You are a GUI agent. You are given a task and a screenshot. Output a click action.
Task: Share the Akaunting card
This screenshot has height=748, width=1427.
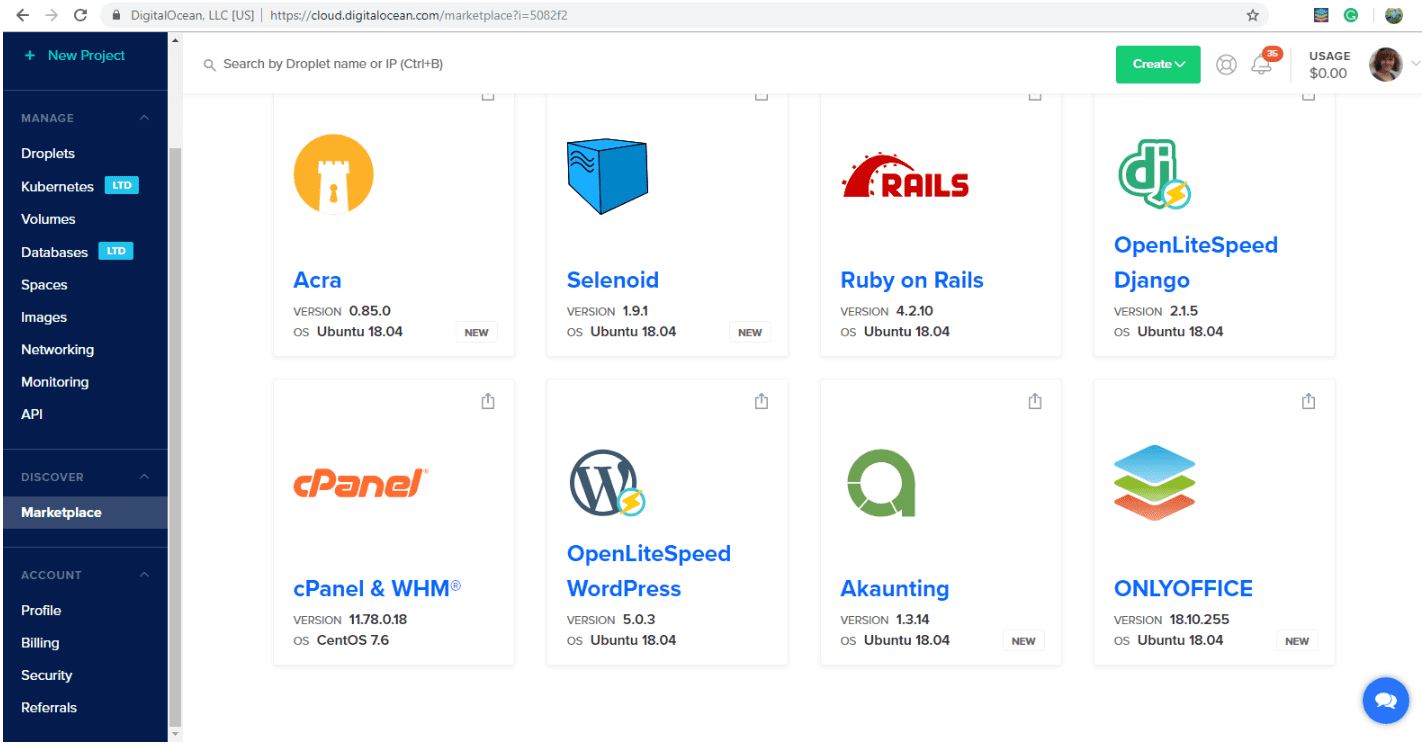click(x=1035, y=401)
